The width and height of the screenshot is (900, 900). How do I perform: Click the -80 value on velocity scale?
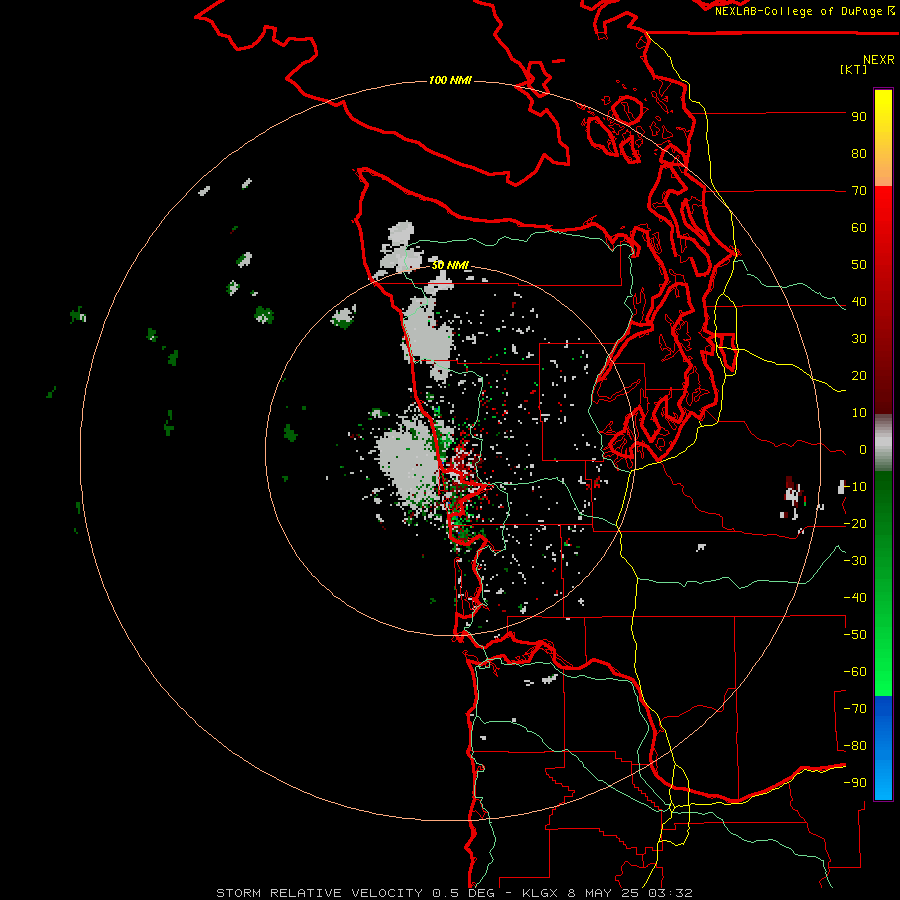(855, 746)
